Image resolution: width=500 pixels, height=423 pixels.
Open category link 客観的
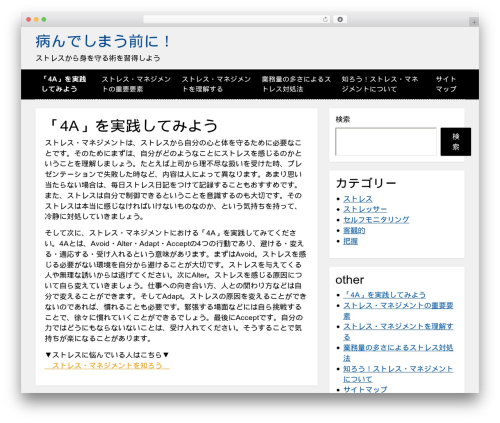(x=354, y=231)
